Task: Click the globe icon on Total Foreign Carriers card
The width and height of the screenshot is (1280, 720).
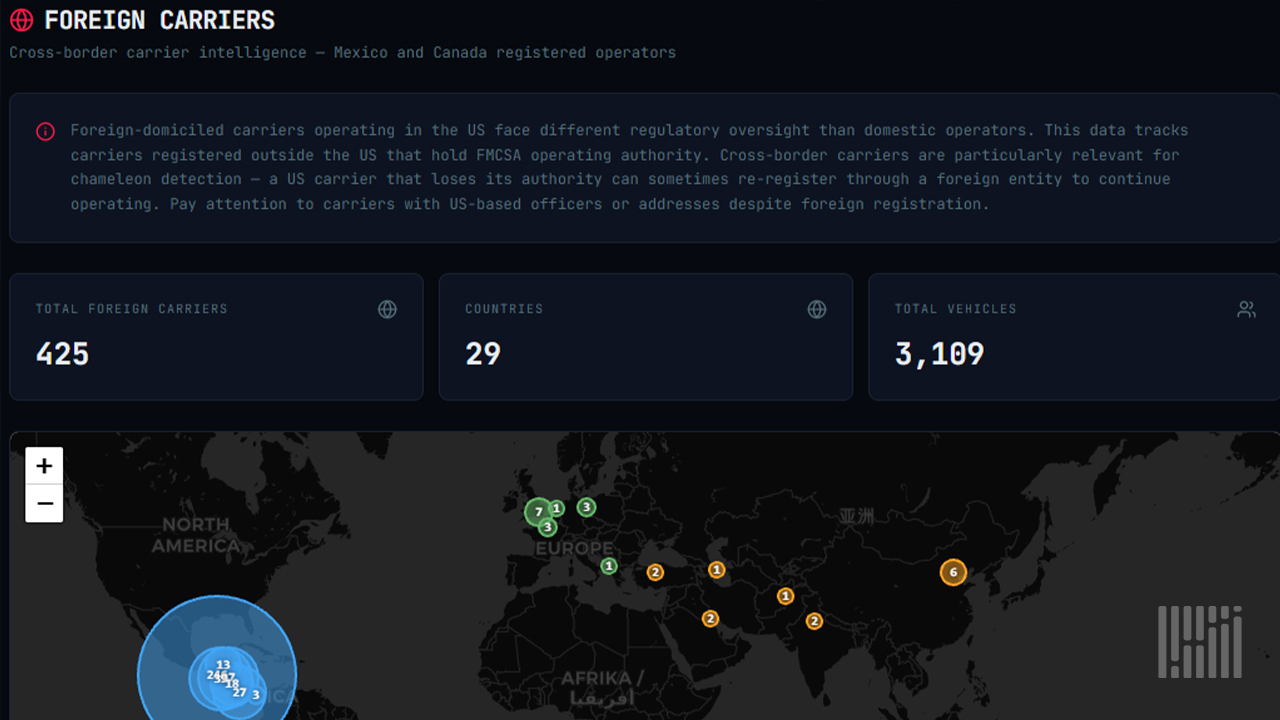Action: point(387,309)
